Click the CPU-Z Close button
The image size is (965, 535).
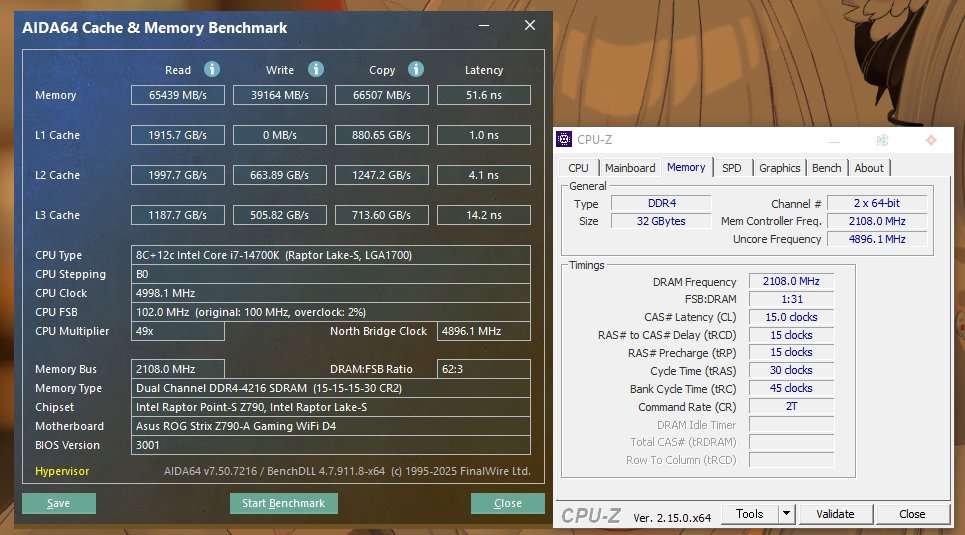[912, 513]
